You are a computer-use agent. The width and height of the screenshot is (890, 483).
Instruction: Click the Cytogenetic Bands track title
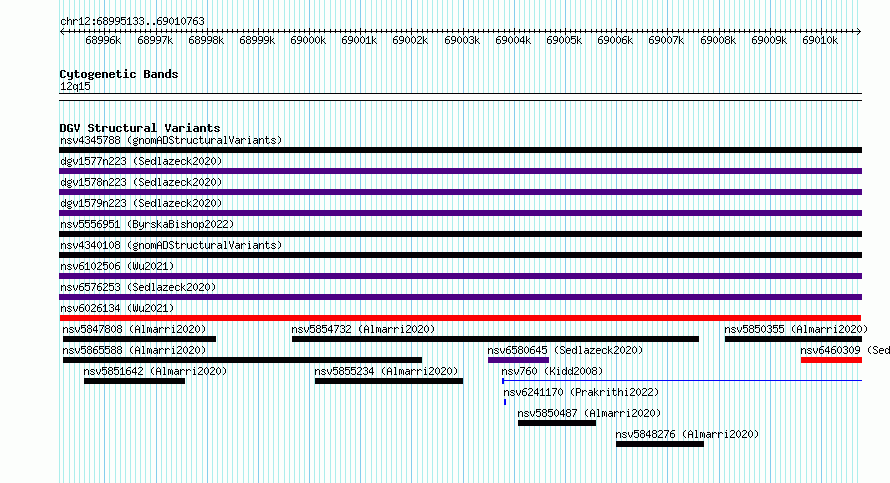[x=119, y=74]
